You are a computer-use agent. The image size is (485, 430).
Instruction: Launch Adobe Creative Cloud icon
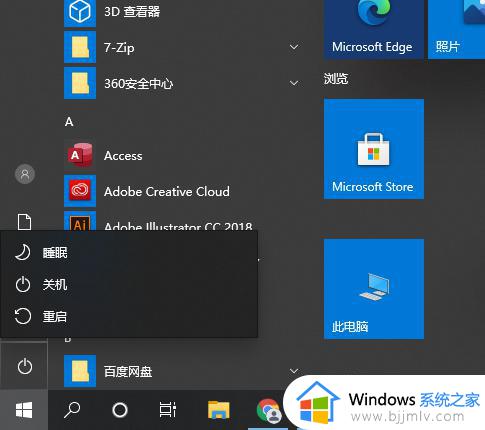pos(80,191)
